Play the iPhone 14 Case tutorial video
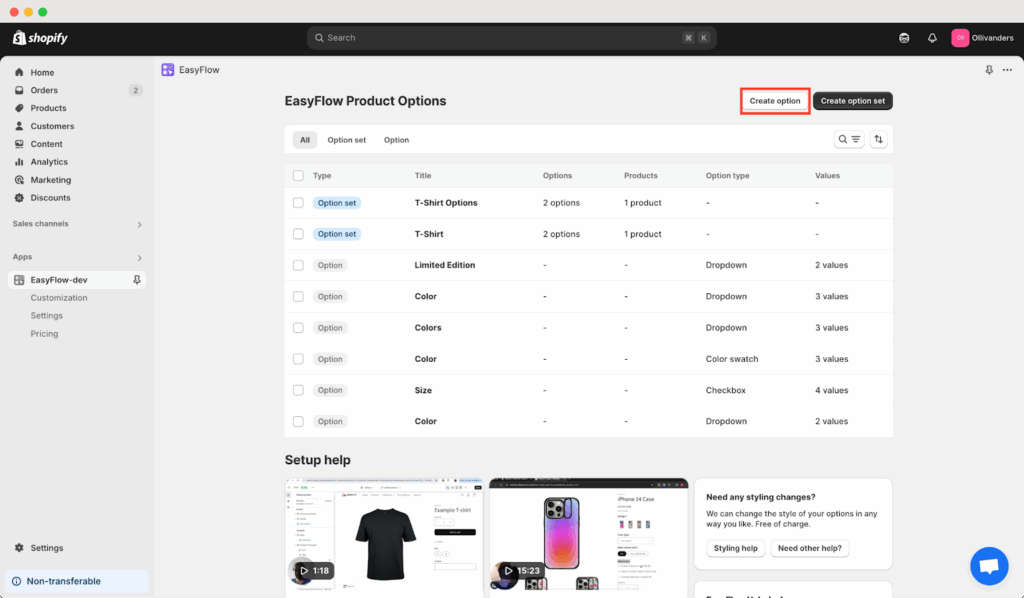Viewport: 1024px width, 598px height. 508,570
